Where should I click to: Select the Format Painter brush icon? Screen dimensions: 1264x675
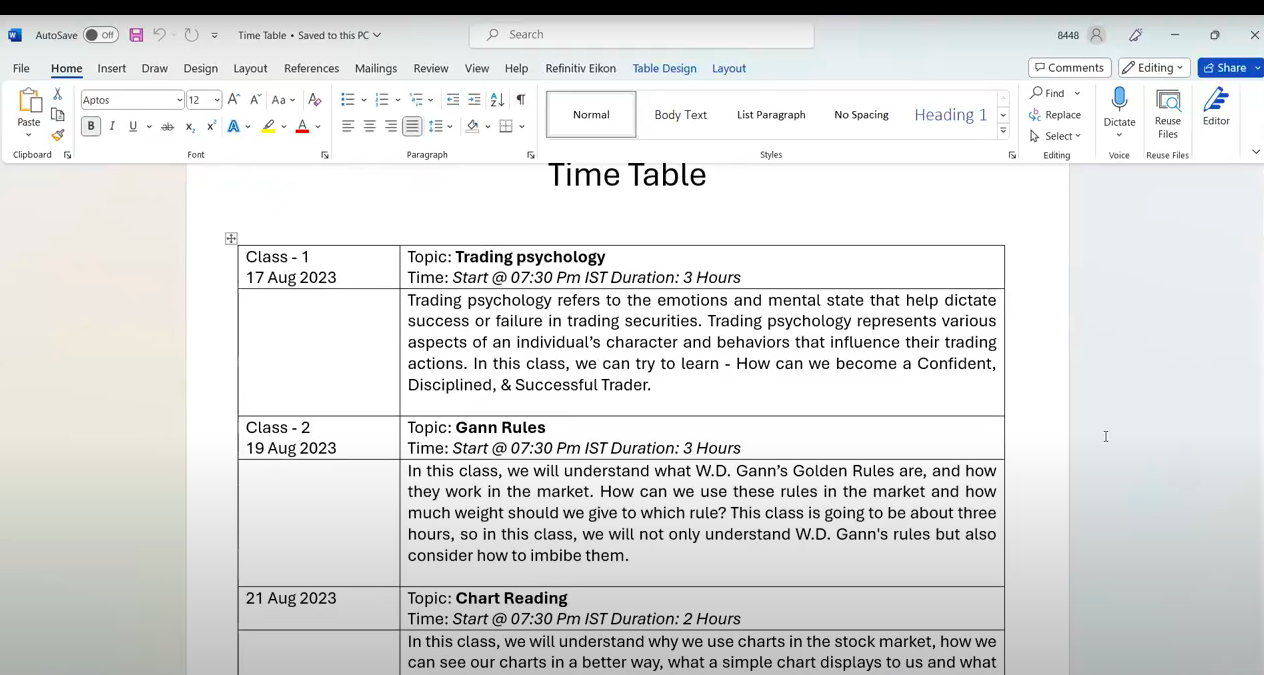(x=58, y=135)
